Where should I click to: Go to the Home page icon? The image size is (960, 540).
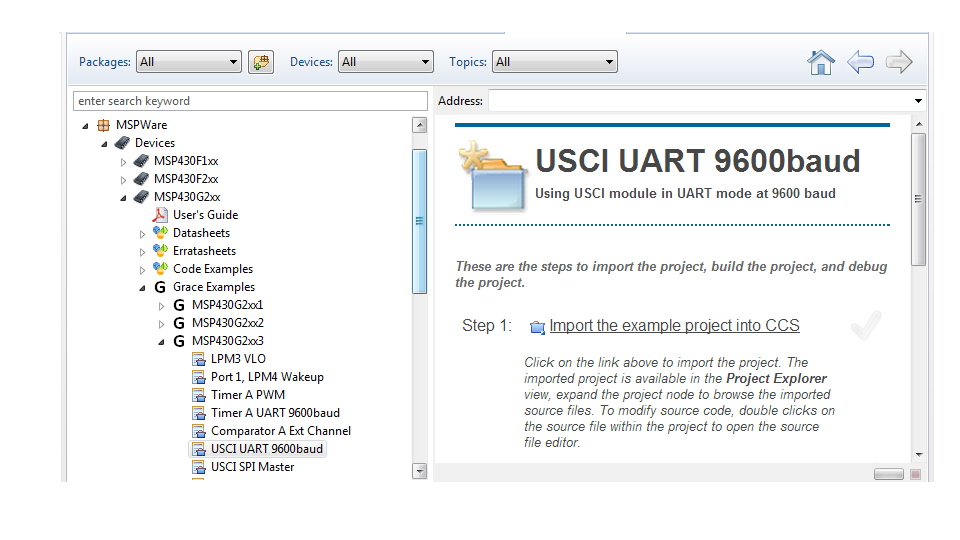[x=821, y=62]
